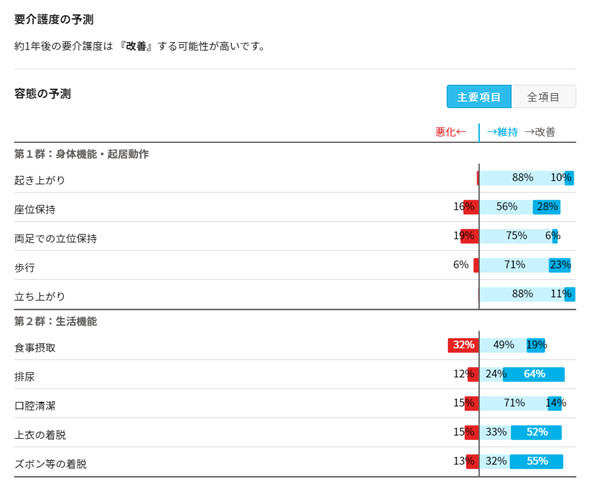Image resolution: width=590 pixels, height=492 pixels.
Task: Click the 第1群：身体機能・起居動作 group header
Action: coord(82,154)
